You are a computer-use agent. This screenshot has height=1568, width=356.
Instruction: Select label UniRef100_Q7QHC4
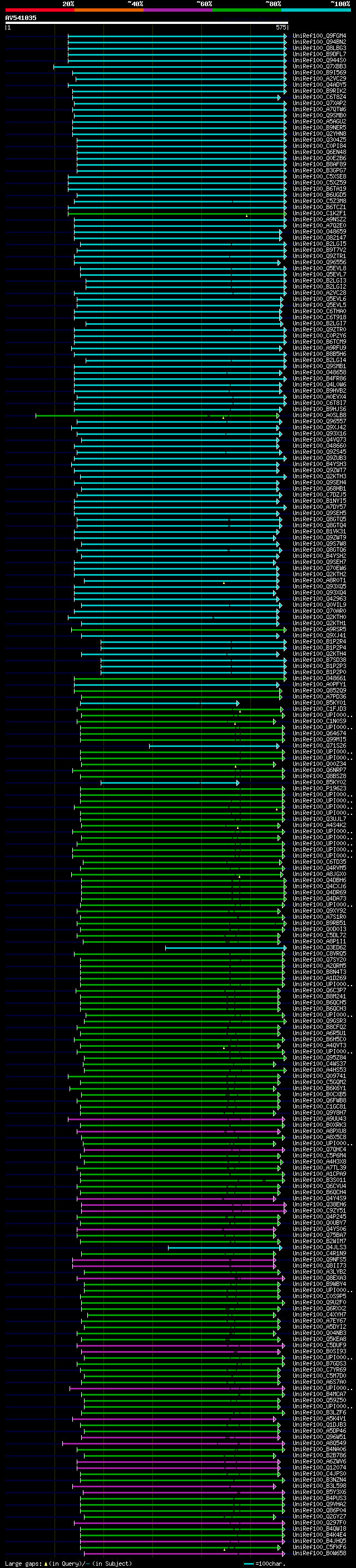319,1149
